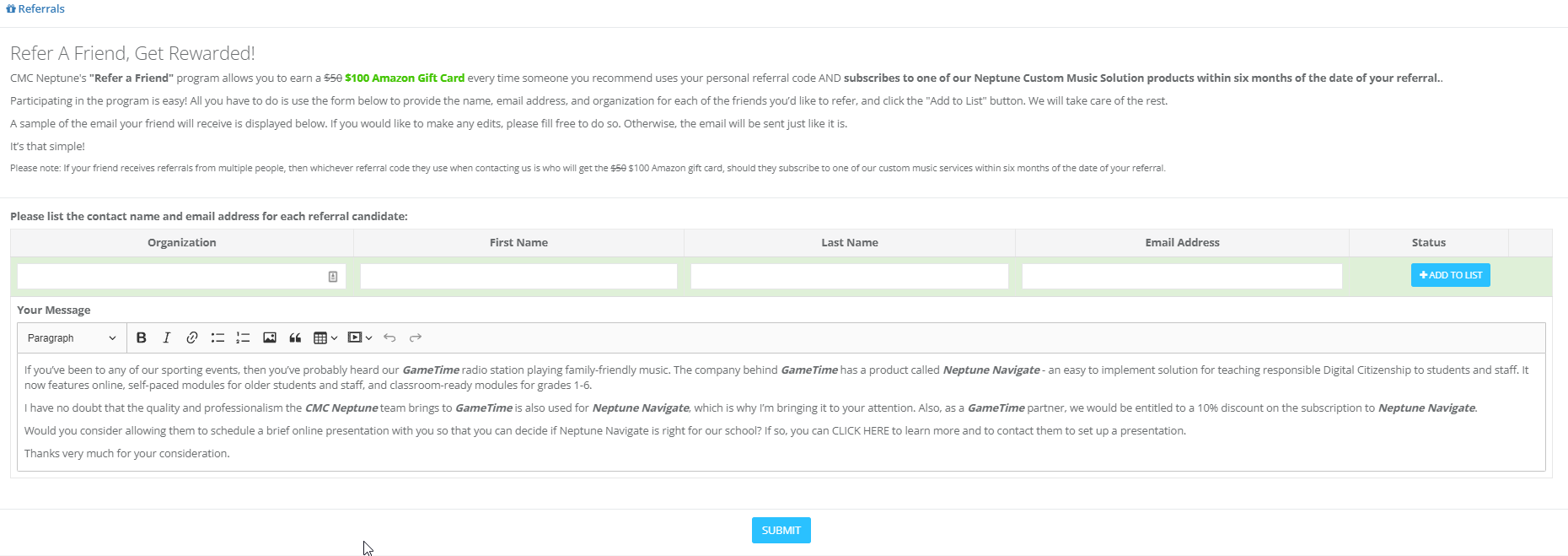Apply block quote formatting

point(295,337)
